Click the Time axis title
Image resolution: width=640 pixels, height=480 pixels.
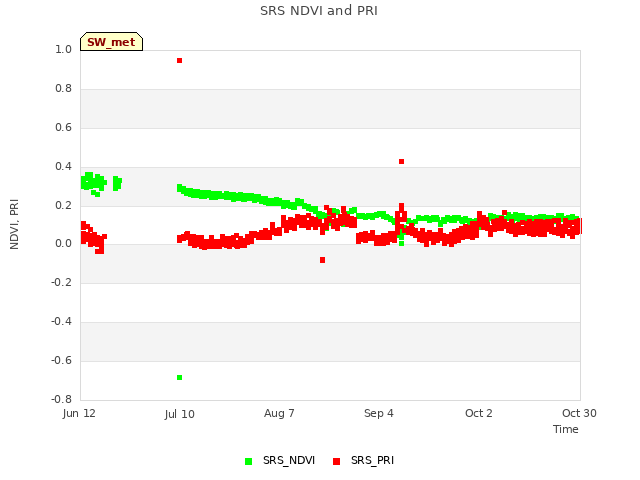566,429
